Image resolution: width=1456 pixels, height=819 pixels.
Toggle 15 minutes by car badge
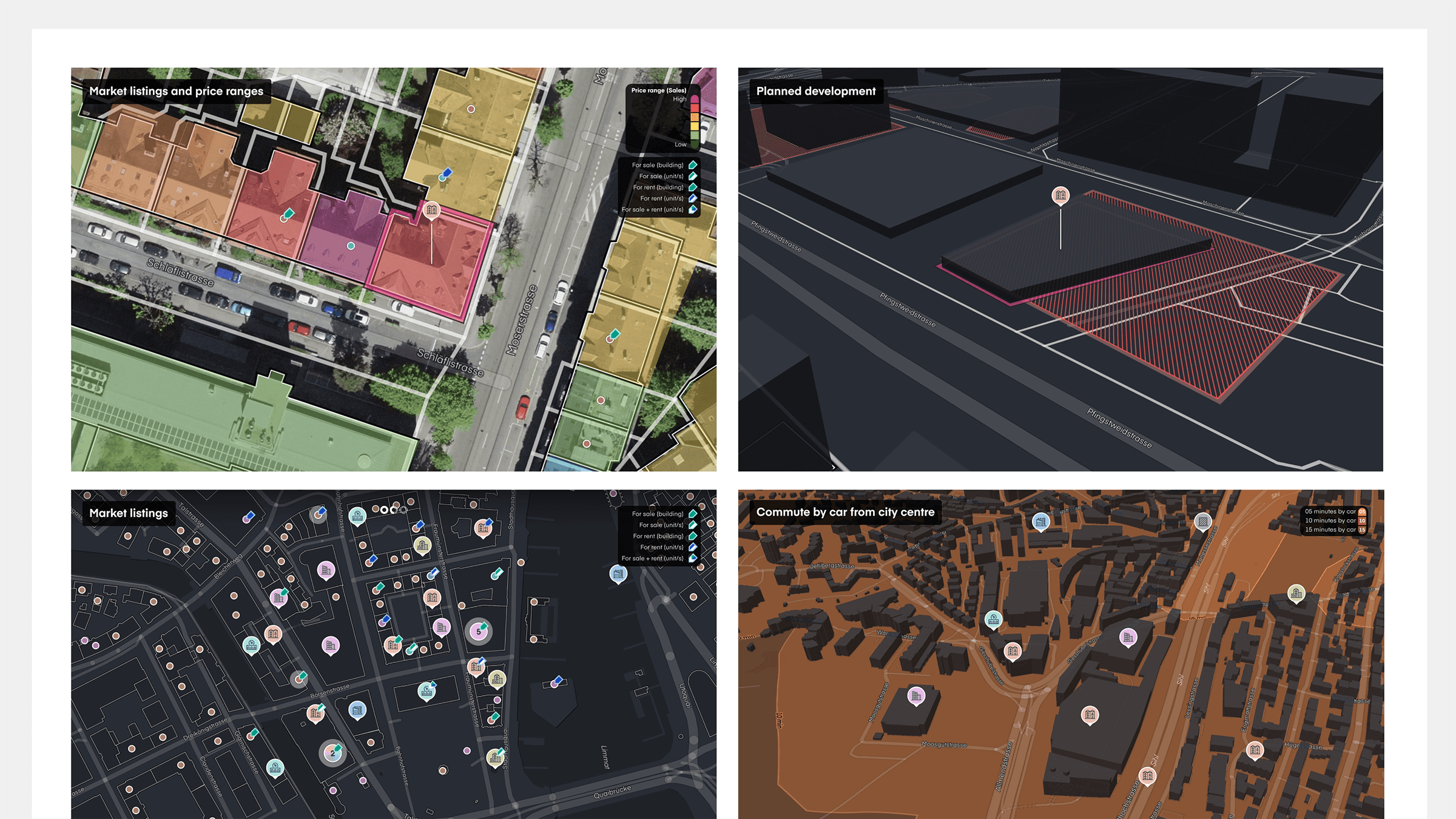click(x=1362, y=530)
